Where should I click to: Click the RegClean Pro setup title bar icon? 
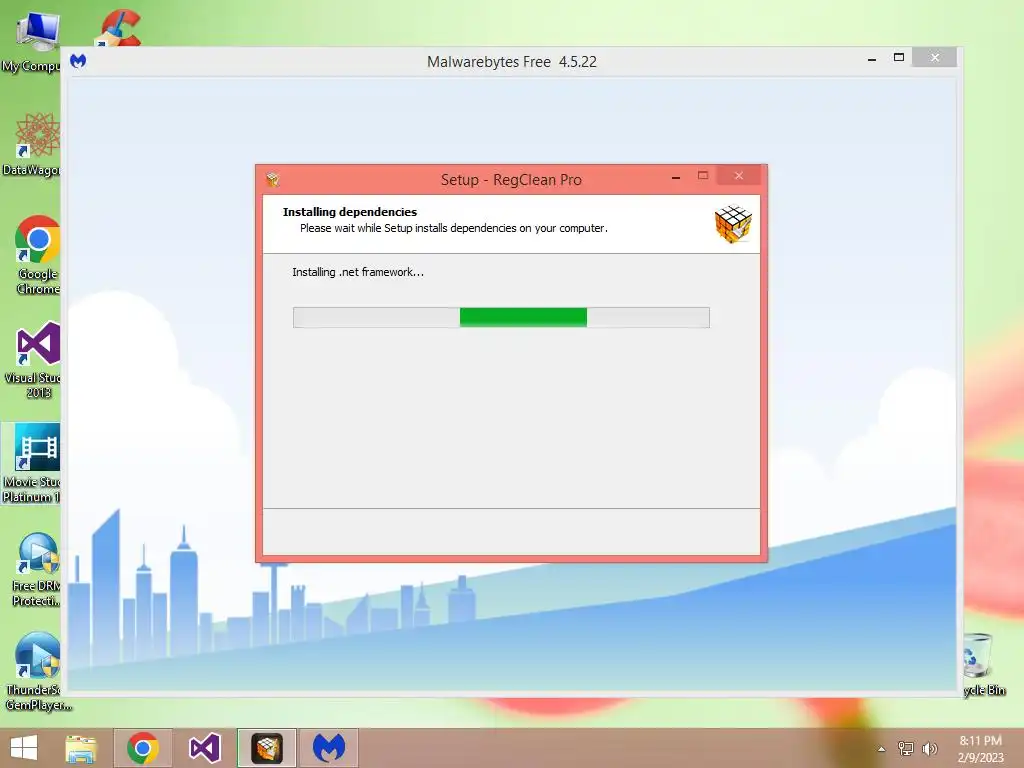click(x=273, y=180)
